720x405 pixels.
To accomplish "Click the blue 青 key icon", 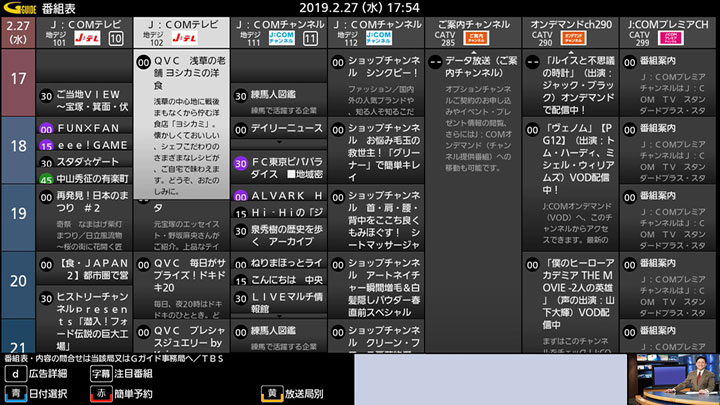I will pyautogui.click(x=16, y=394).
